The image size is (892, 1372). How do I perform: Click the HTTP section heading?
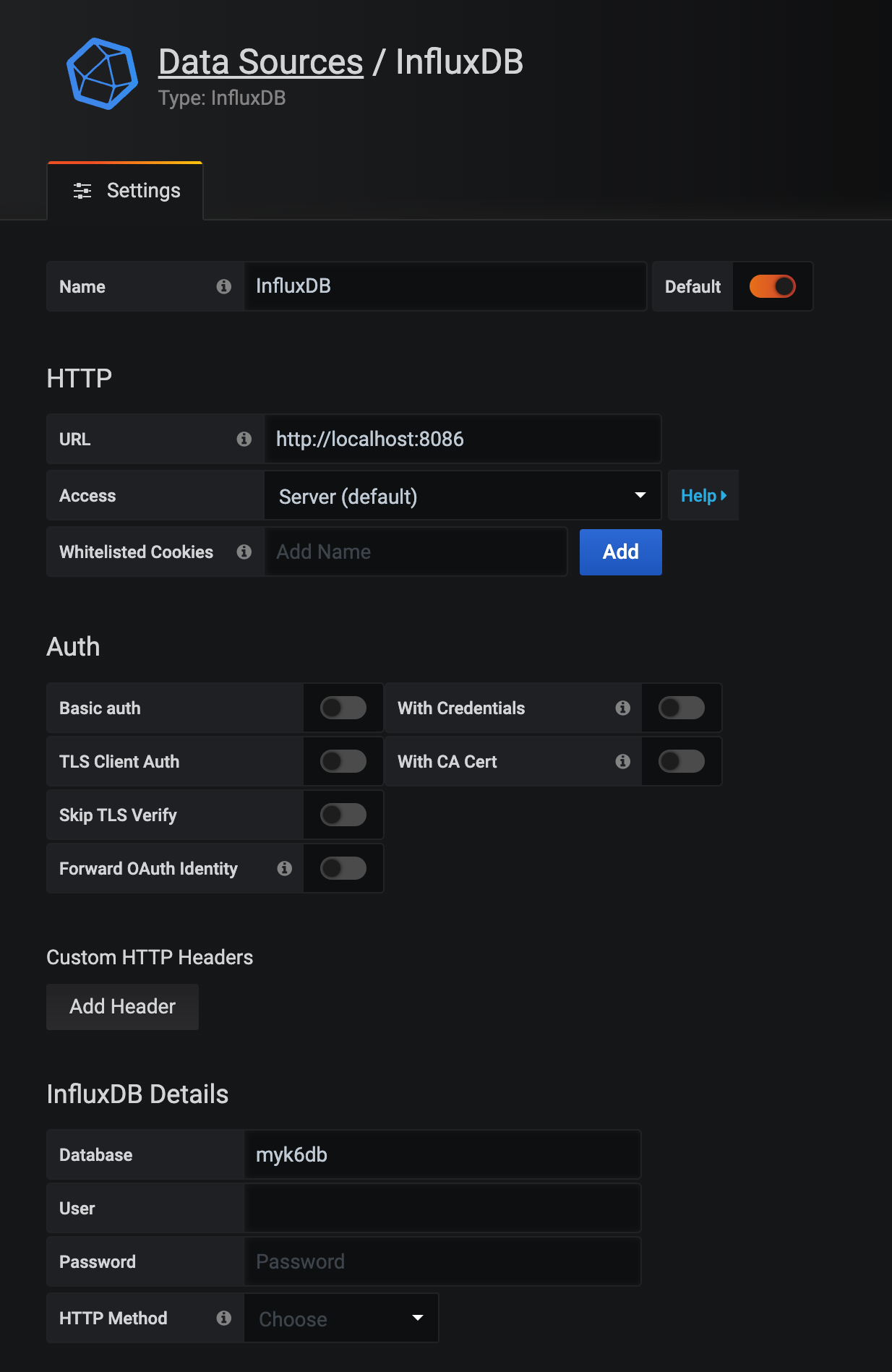(80, 378)
